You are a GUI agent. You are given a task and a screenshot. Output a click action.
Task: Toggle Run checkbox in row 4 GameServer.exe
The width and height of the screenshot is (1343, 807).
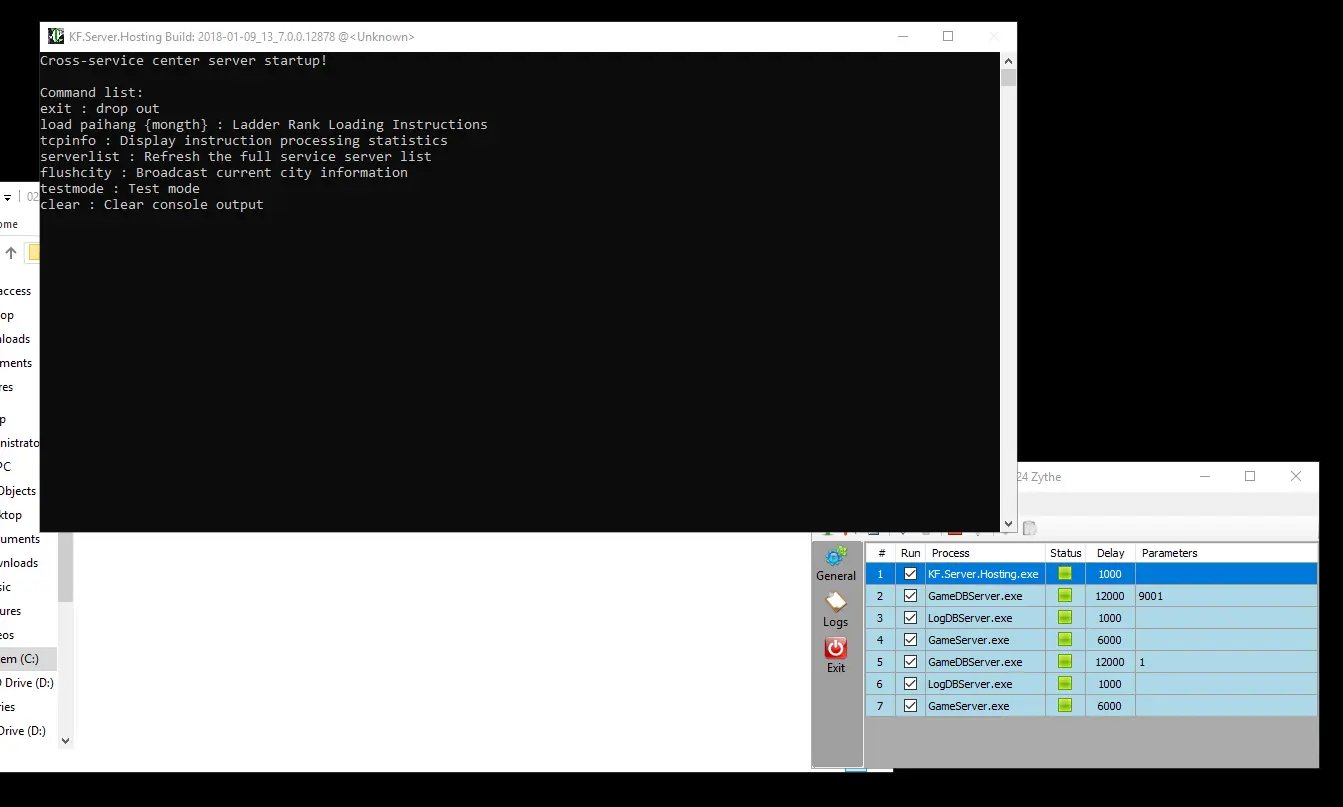(x=910, y=640)
